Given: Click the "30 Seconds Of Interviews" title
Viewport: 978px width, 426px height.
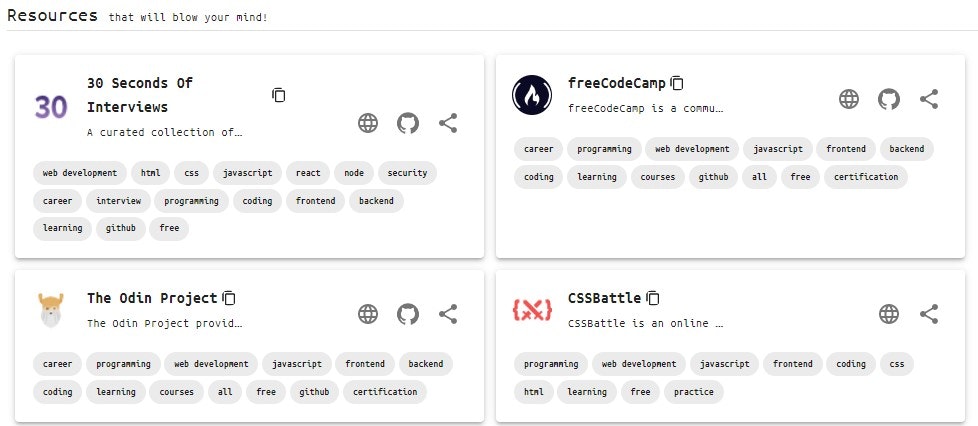Looking at the screenshot, I should [140, 95].
